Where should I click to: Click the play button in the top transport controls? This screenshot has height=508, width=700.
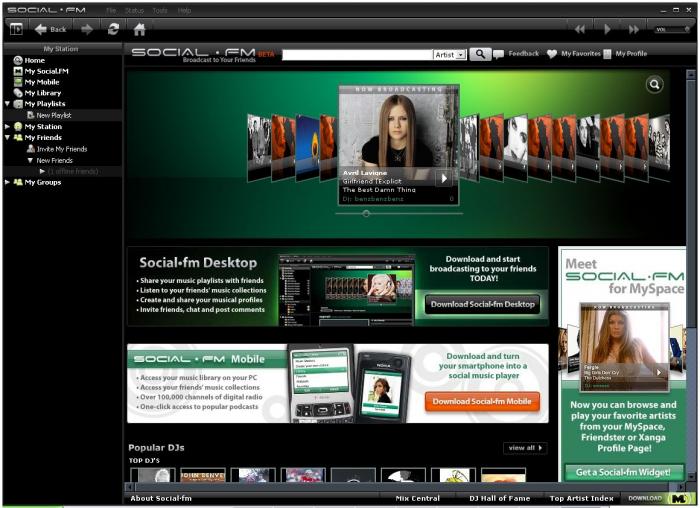[x=607, y=29]
